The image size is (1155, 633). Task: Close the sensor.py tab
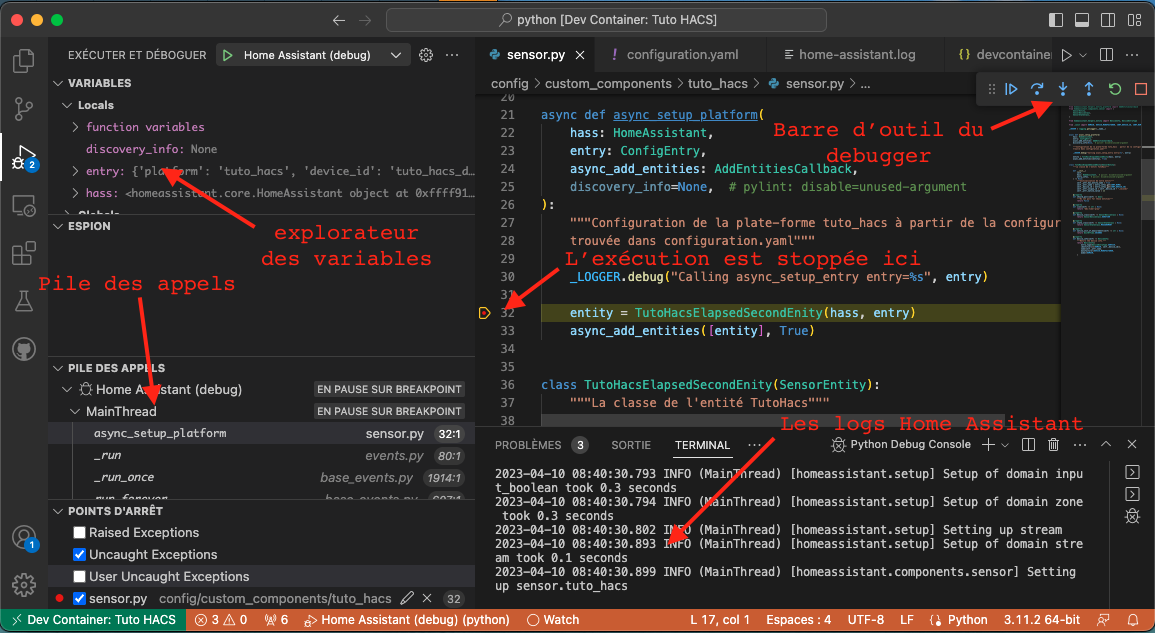(x=580, y=55)
